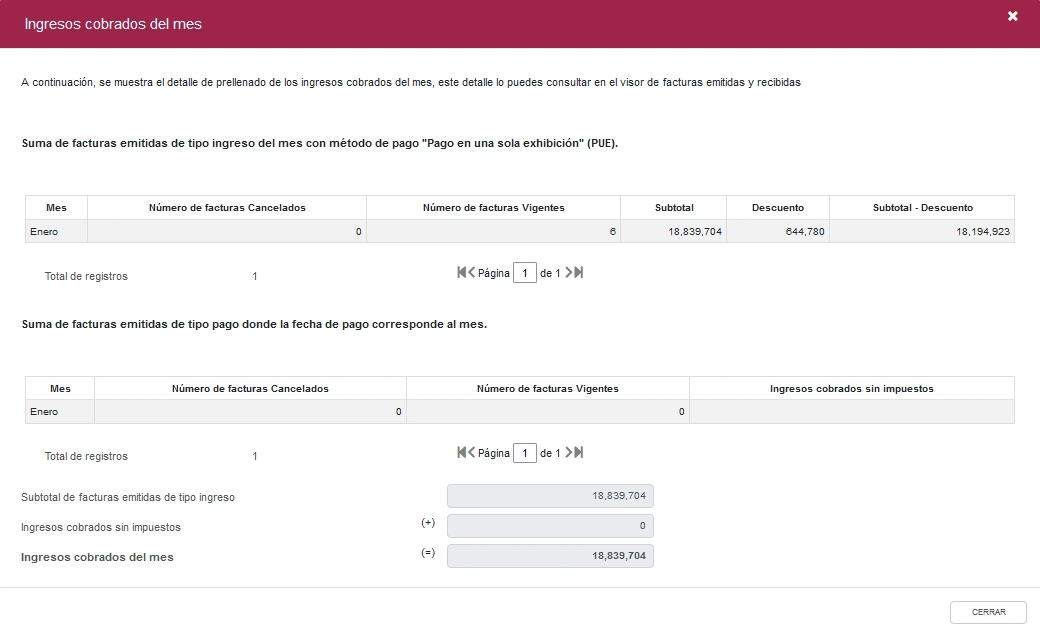This screenshot has height=635, width=1040.
Task: Go to next page of tipo pago table
Action: click(568, 453)
